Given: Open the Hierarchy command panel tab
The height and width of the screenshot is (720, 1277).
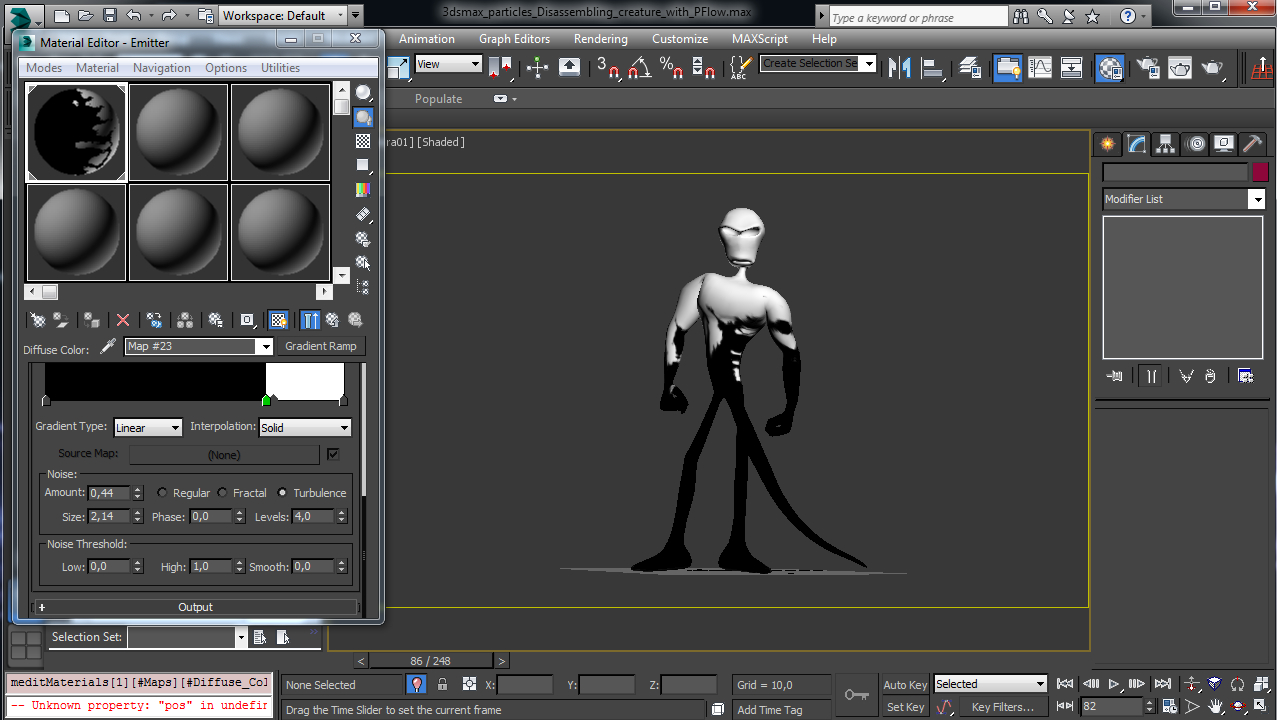Looking at the screenshot, I should (x=1166, y=144).
